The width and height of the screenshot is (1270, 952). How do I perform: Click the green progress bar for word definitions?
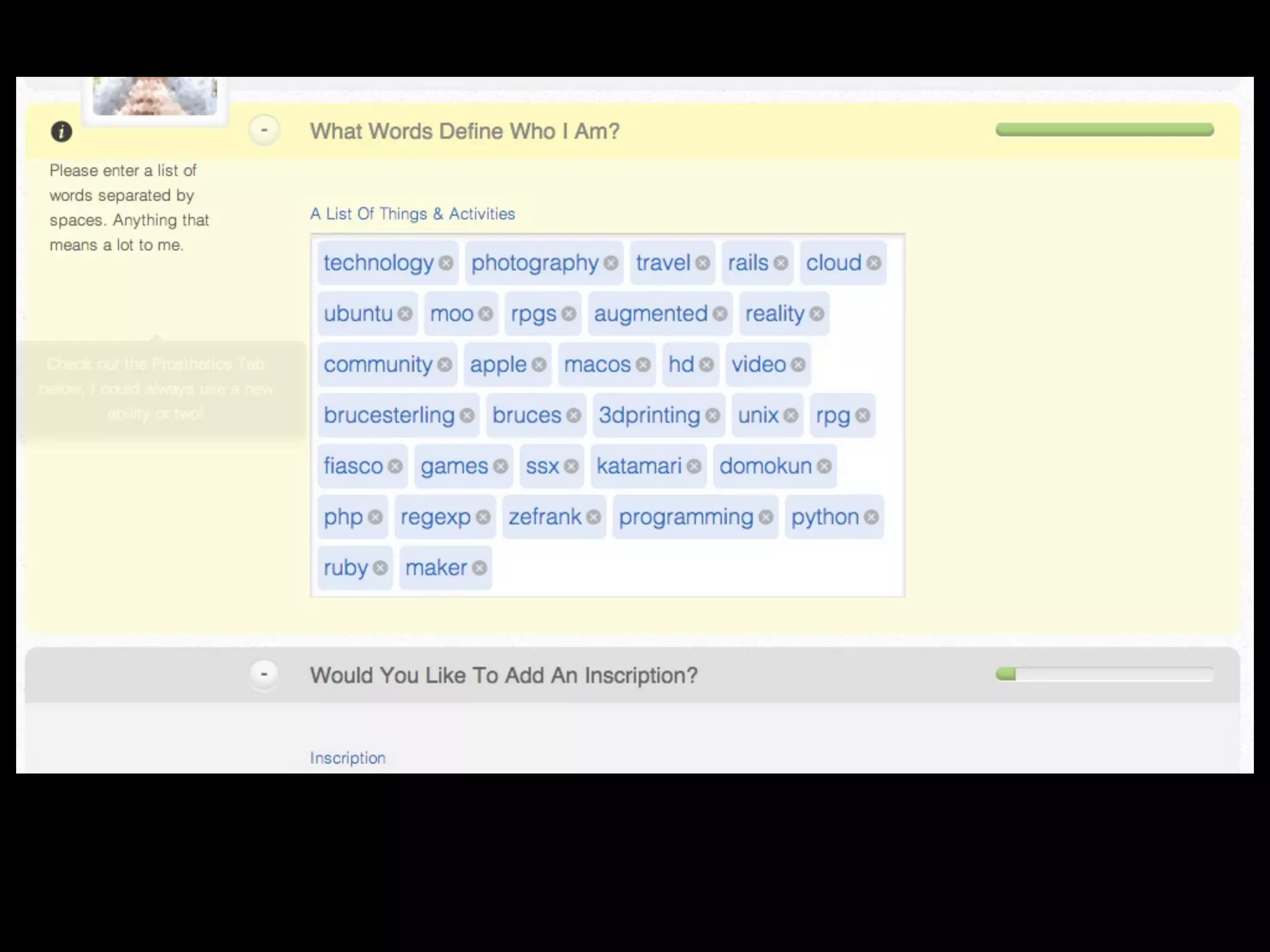(1104, 130)
